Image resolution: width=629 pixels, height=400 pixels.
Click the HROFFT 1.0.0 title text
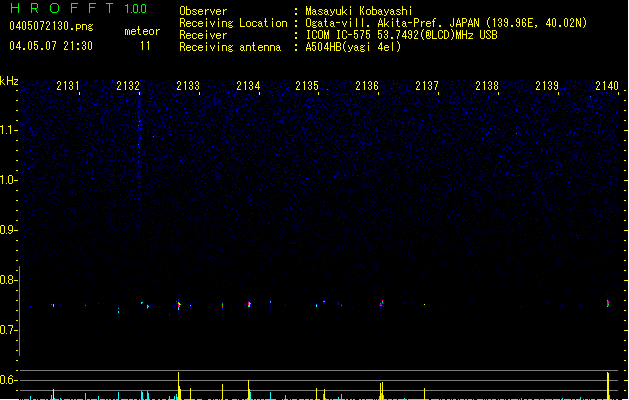tap(79, 8)
